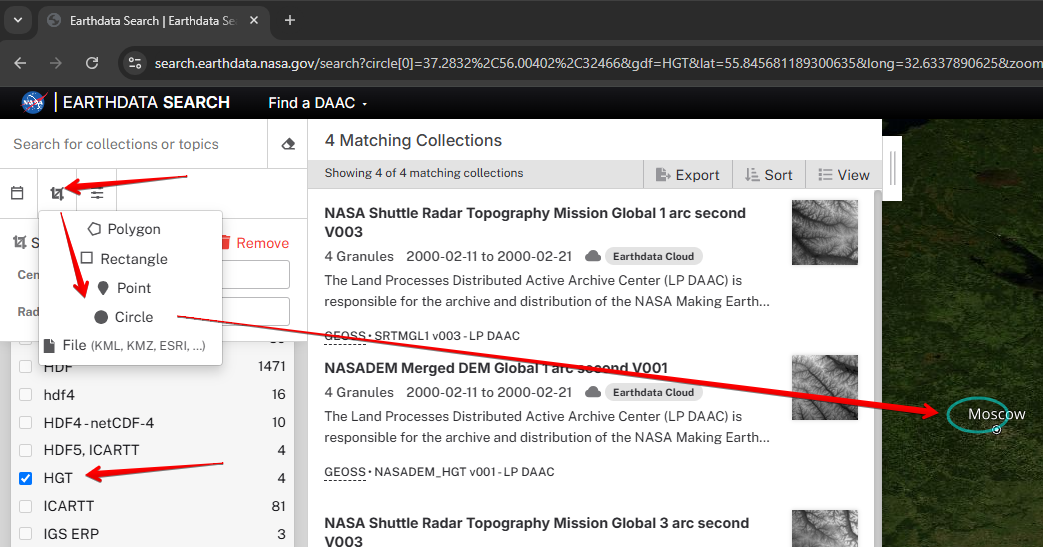The height and width of the screenshot is (547, 1043).
Task: Click the Export button
Action: (688, 174)
